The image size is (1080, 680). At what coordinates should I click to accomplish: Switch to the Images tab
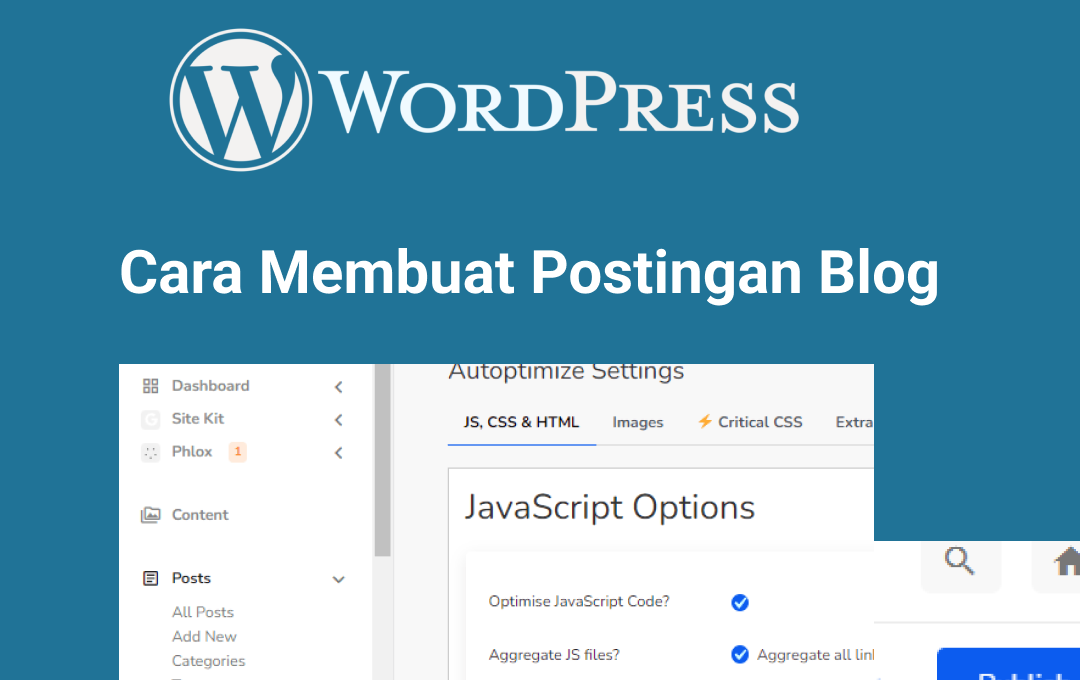tap(638, 422)
